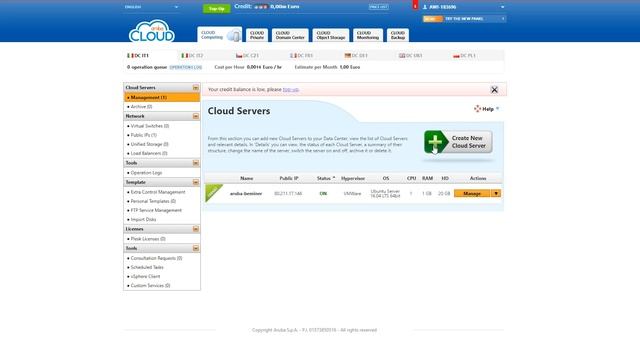Open the language dropdown in header

coord(151,7)
